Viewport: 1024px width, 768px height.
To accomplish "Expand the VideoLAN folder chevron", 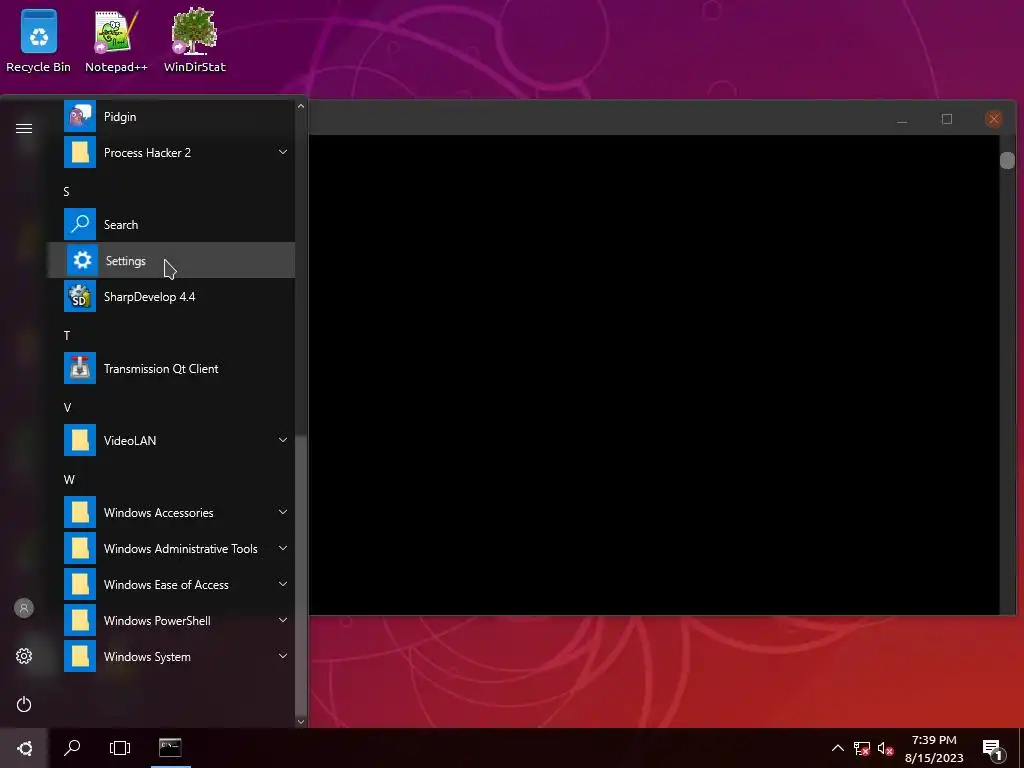I will (x=283, y=440).
